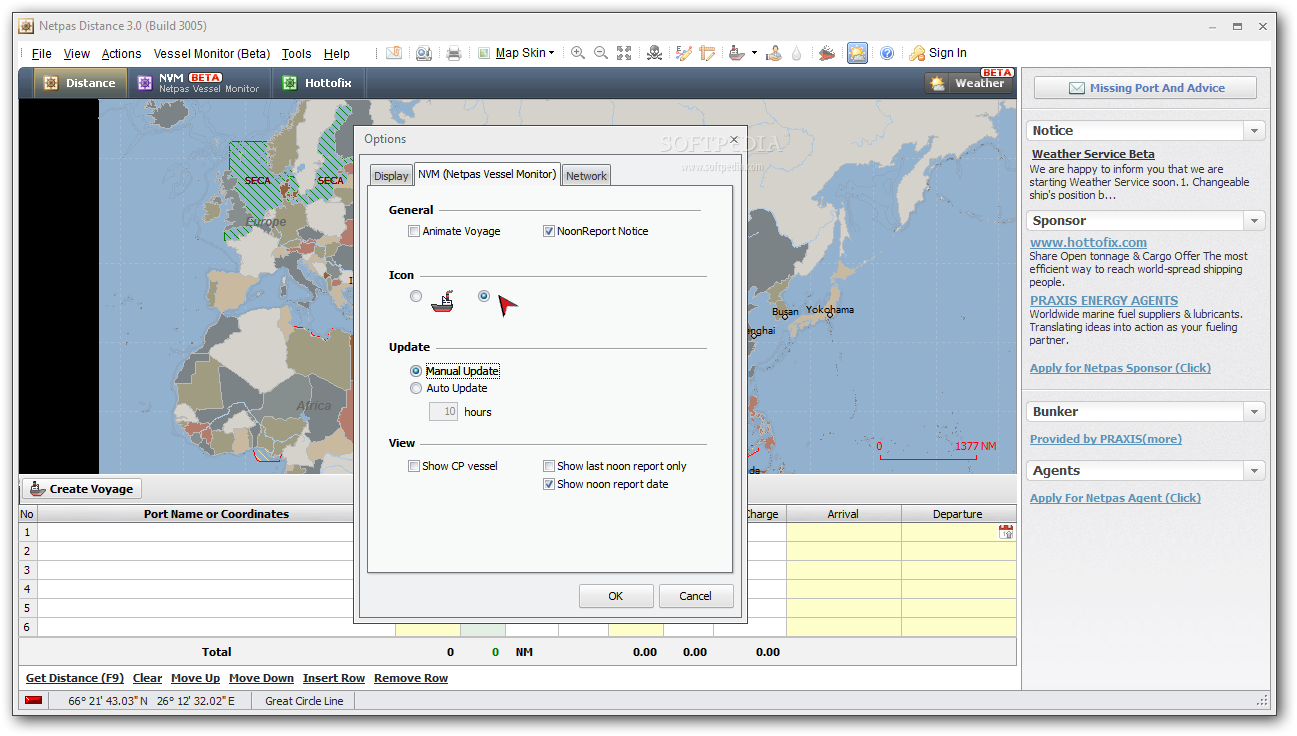Fit map to full extent
This screenshot has width=1297, height=736.
624,53
